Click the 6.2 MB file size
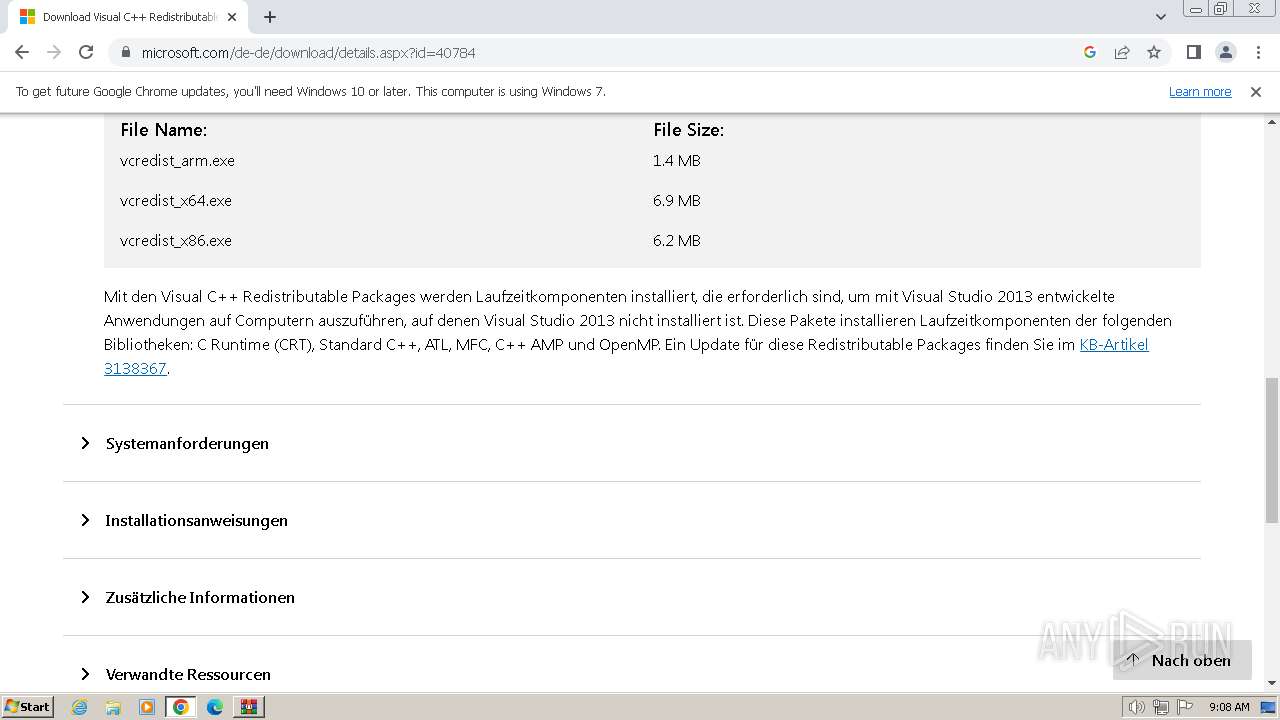The image size is (1280, 720). click(x=677, y=240)
